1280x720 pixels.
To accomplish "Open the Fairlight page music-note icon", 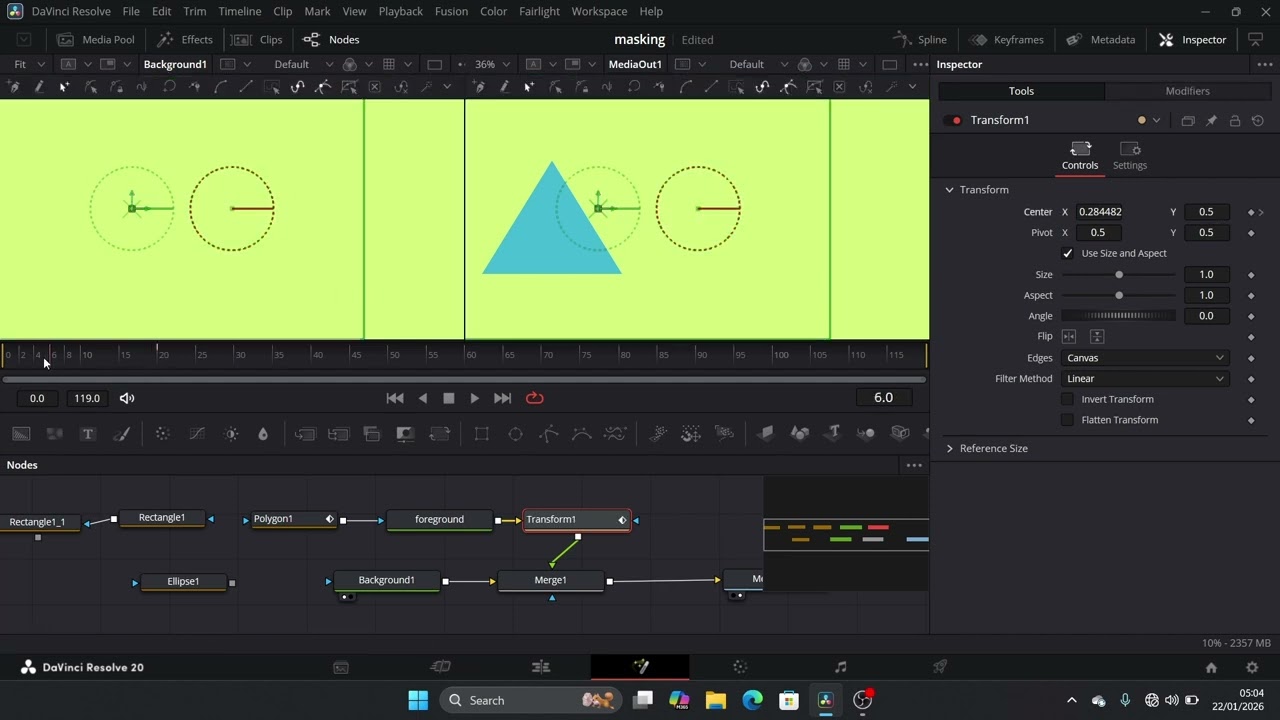I will (840, 667).
